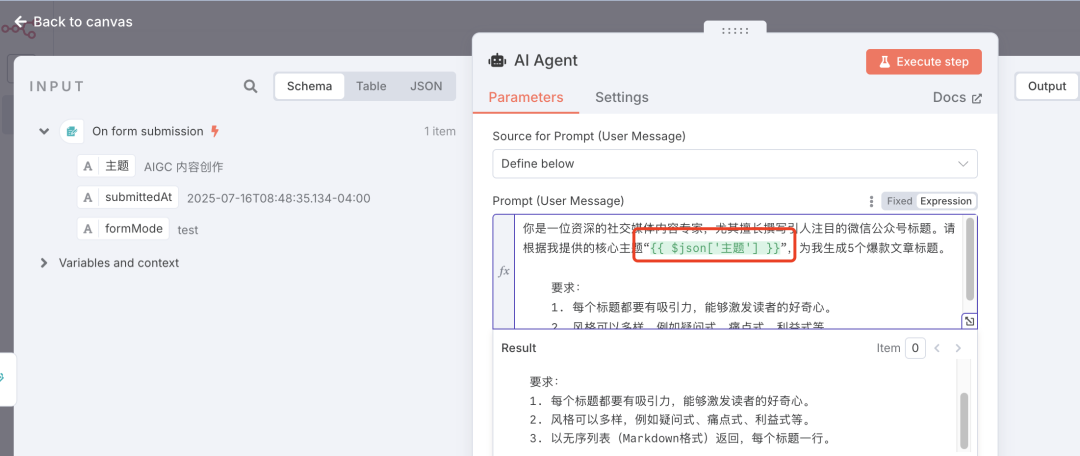Click the prompt editor scrollbar
The height and width of the screenshot is (456, 1080).
point(969,259)
